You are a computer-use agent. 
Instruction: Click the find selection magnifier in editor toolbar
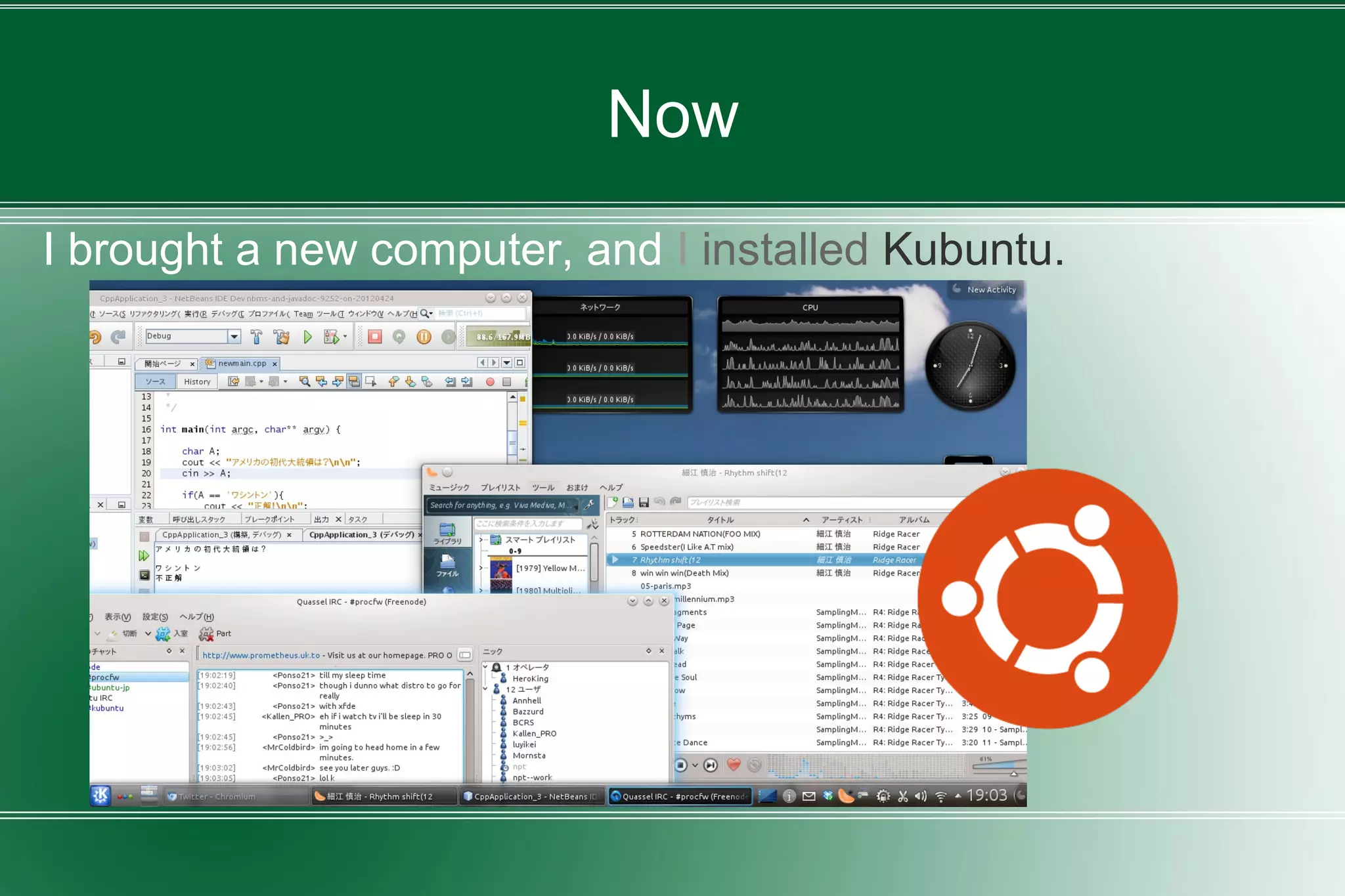pos(305,381)
